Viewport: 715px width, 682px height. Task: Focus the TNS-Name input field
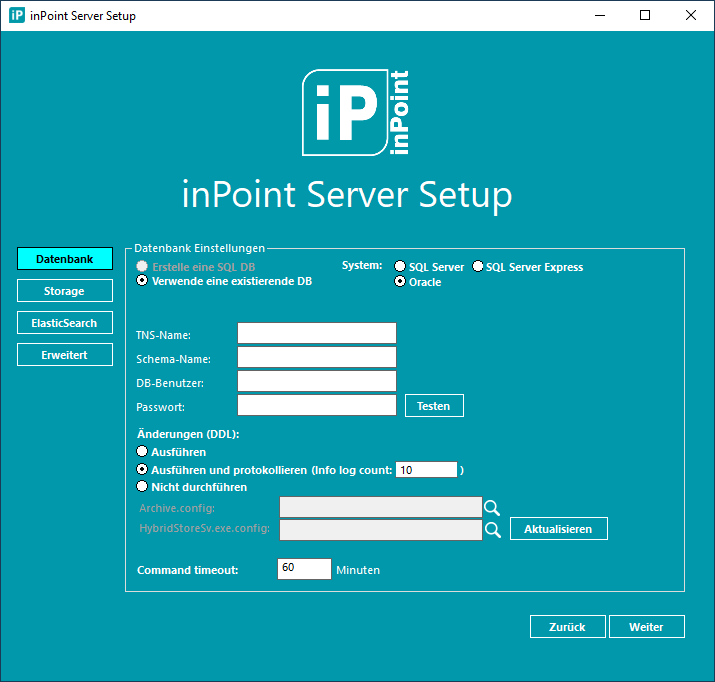click(x=317, y=333)
